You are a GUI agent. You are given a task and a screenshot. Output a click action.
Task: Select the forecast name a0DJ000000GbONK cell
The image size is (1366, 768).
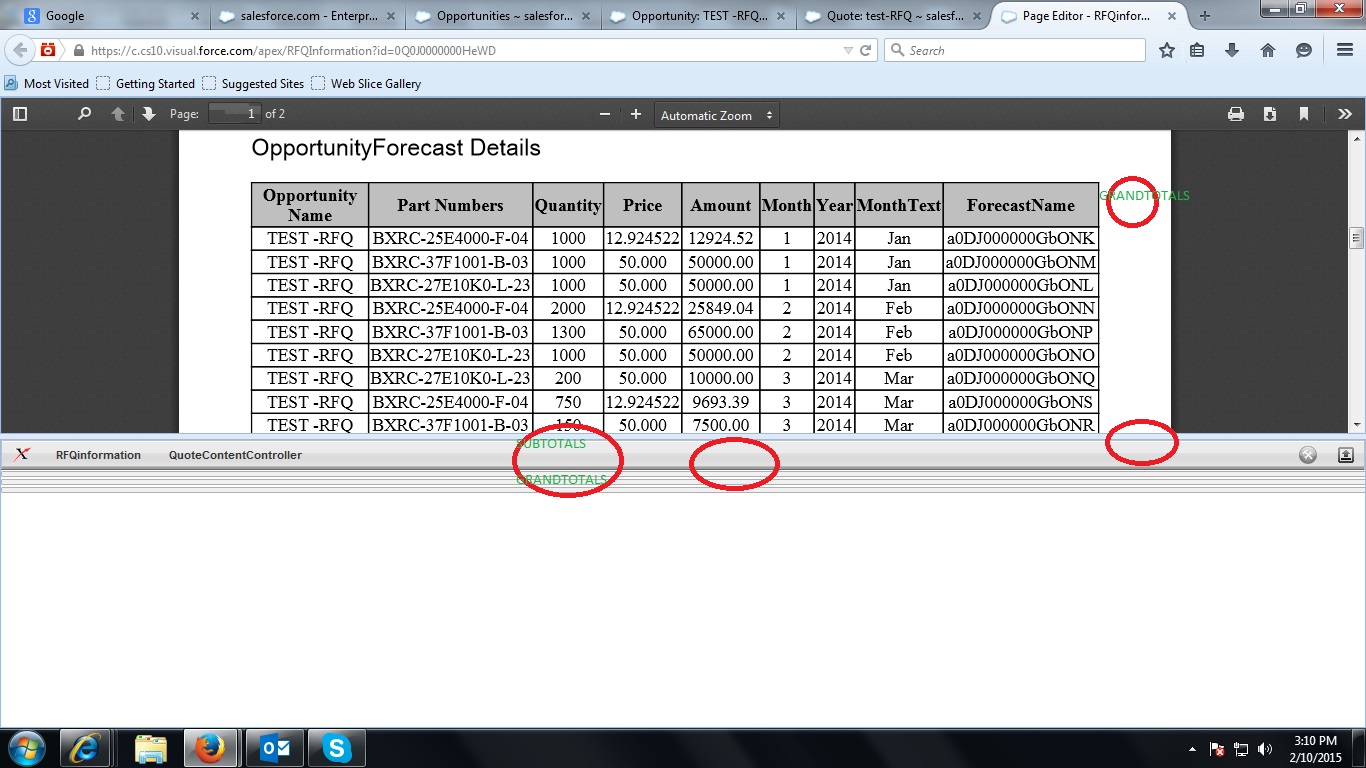(x=1021, y=239)
